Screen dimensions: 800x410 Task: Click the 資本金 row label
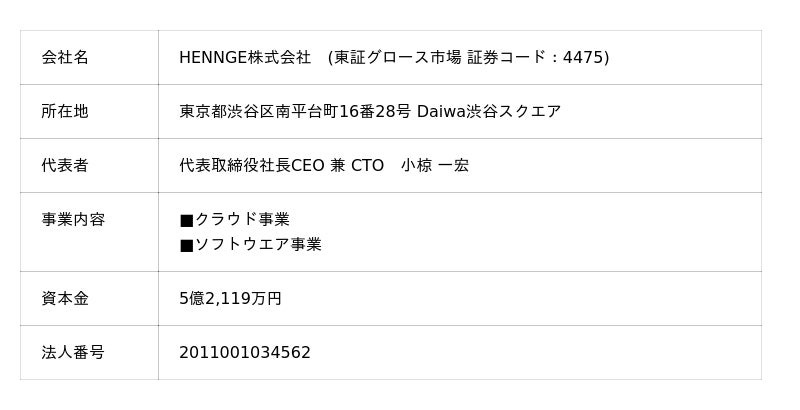pos(65,299)
